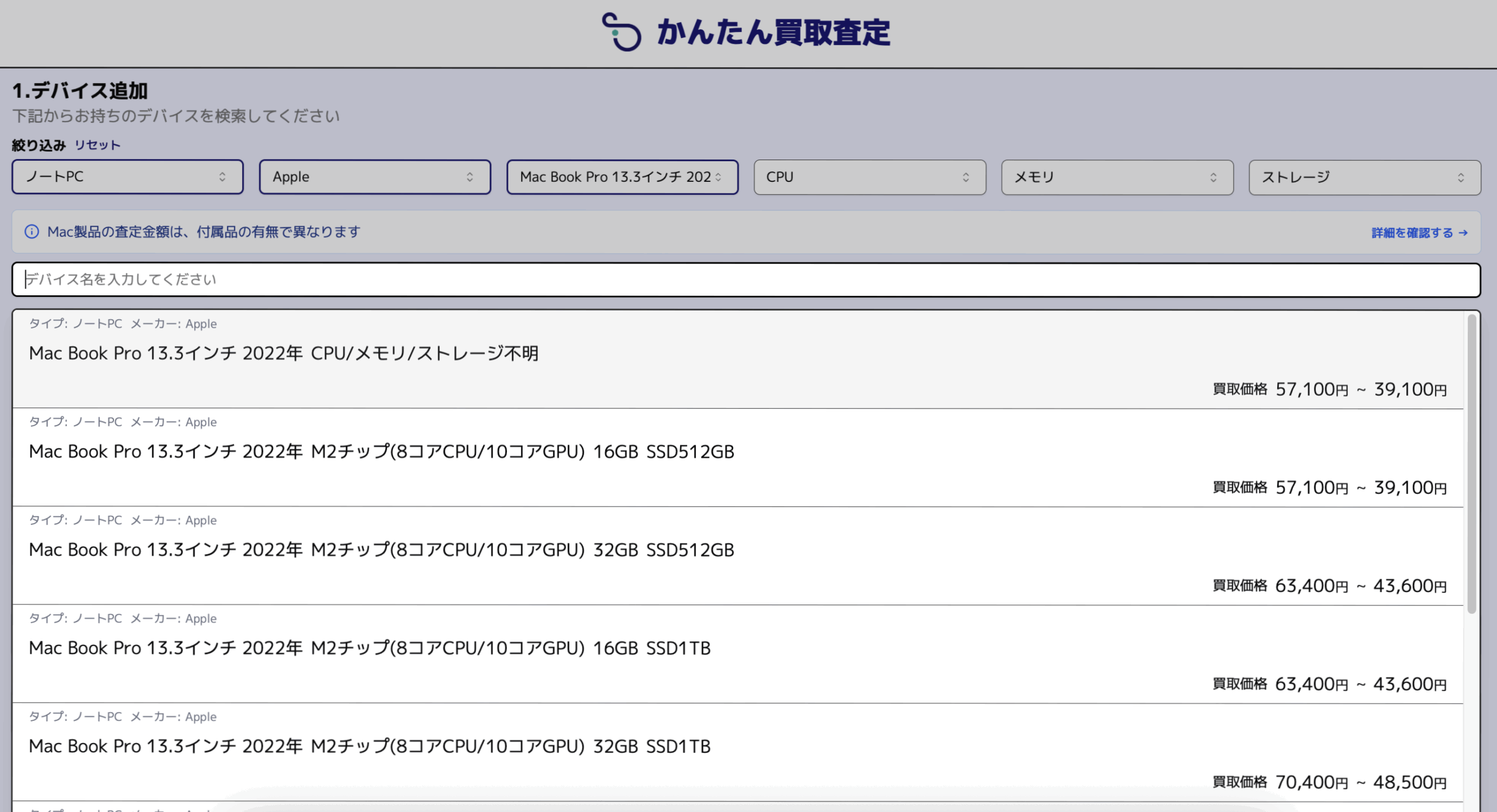Click the info icon in Mac notice
Image resolution: width=1497 pixels, height=812 pixels.
pos(32,232)
